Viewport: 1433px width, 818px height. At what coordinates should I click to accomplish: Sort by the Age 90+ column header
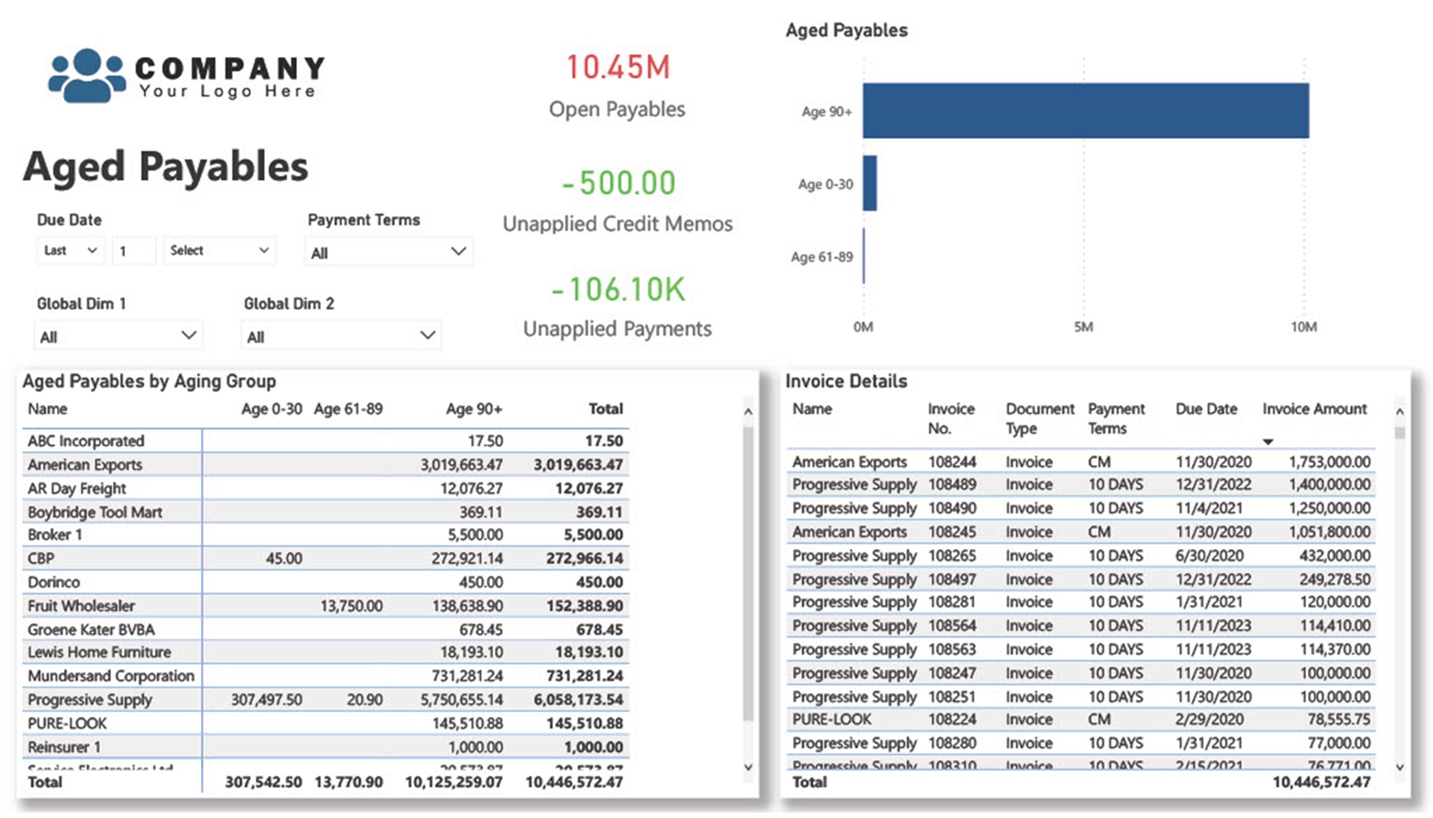(474, 409)
